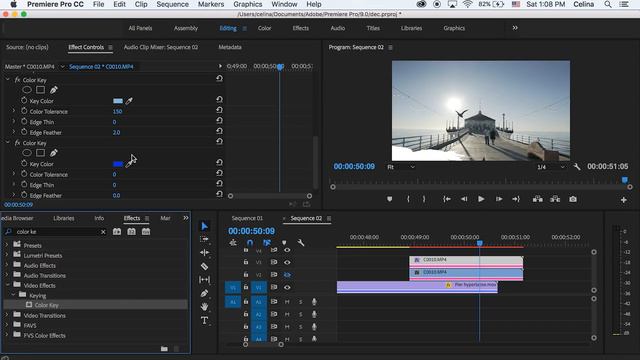The height and width of the screenshot is (360, 640).
Task: Expand Presets folder in Effects
Action: [7, 245]
